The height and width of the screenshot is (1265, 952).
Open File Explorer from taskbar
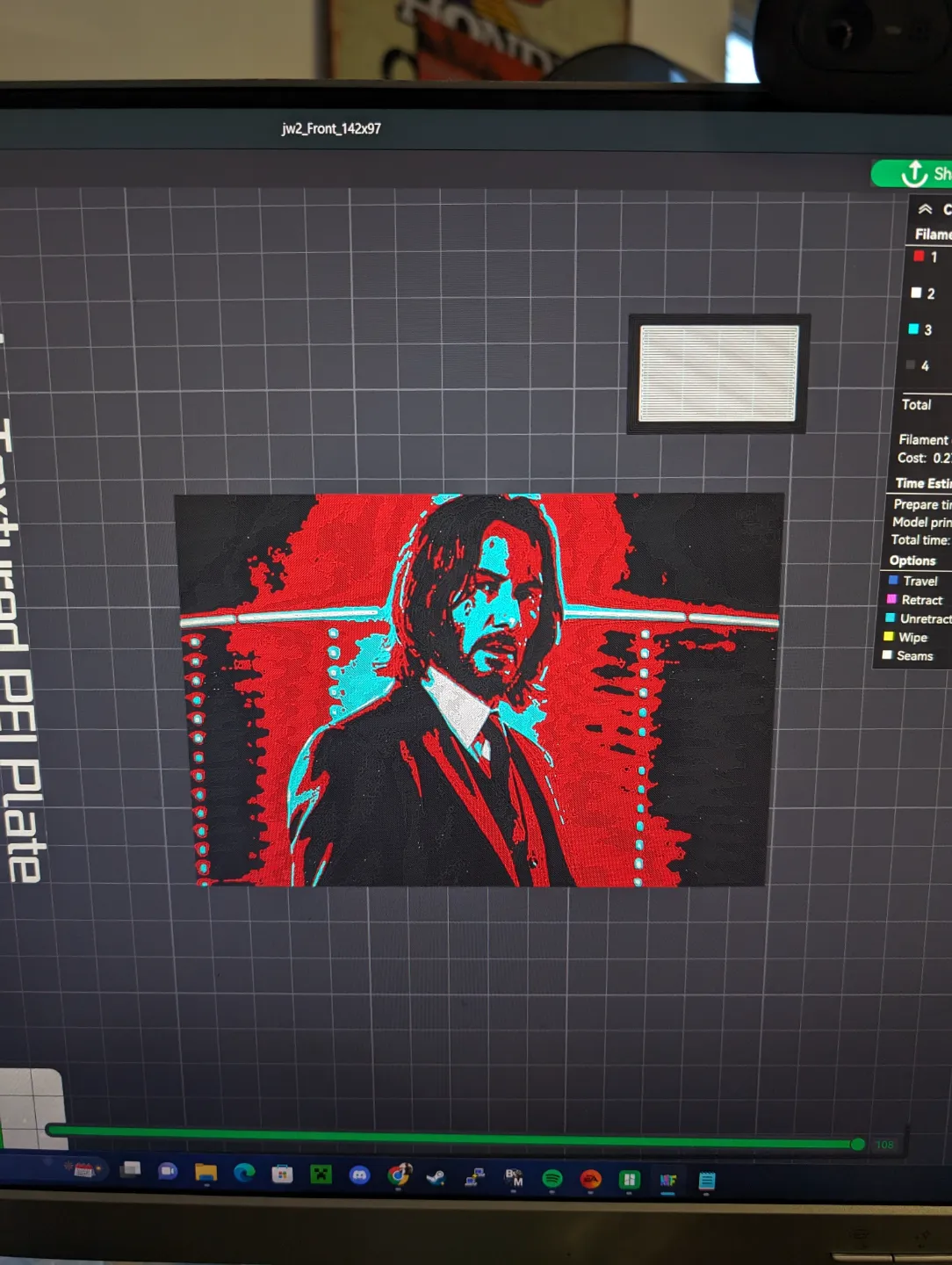206,1172
